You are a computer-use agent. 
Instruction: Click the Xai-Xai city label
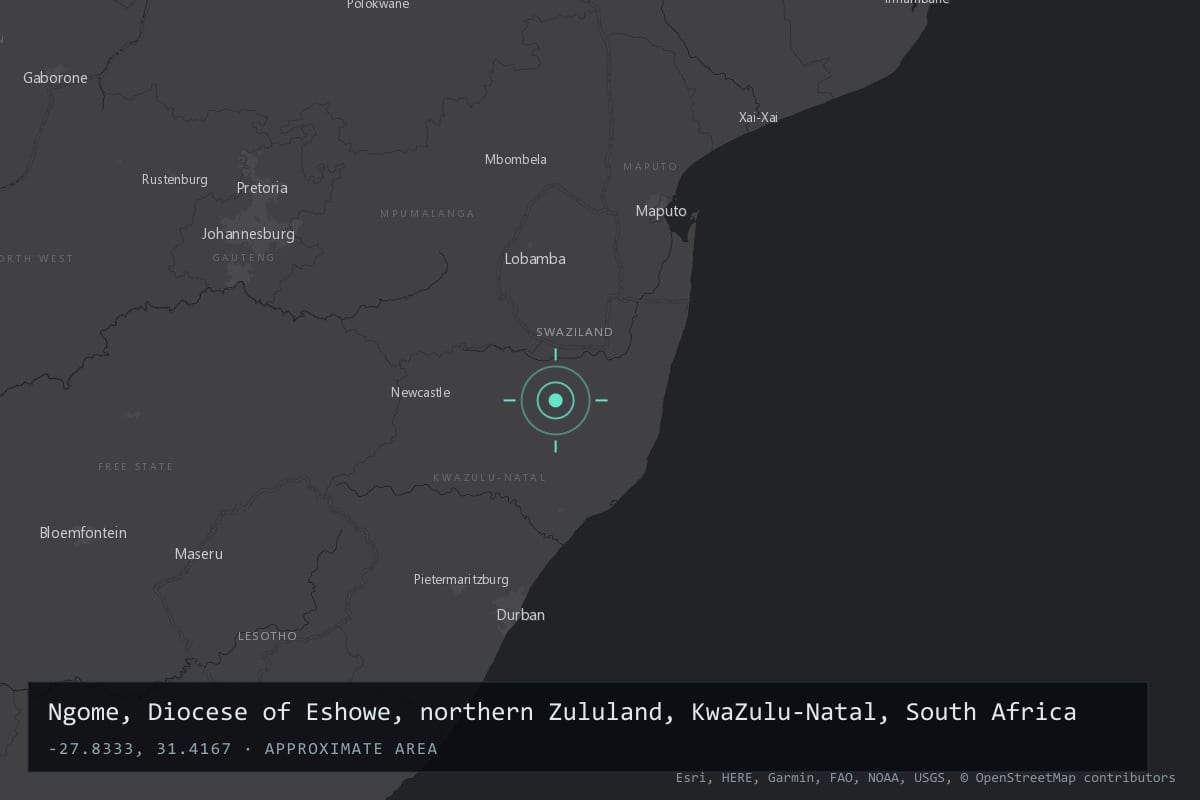pos(758,117)
